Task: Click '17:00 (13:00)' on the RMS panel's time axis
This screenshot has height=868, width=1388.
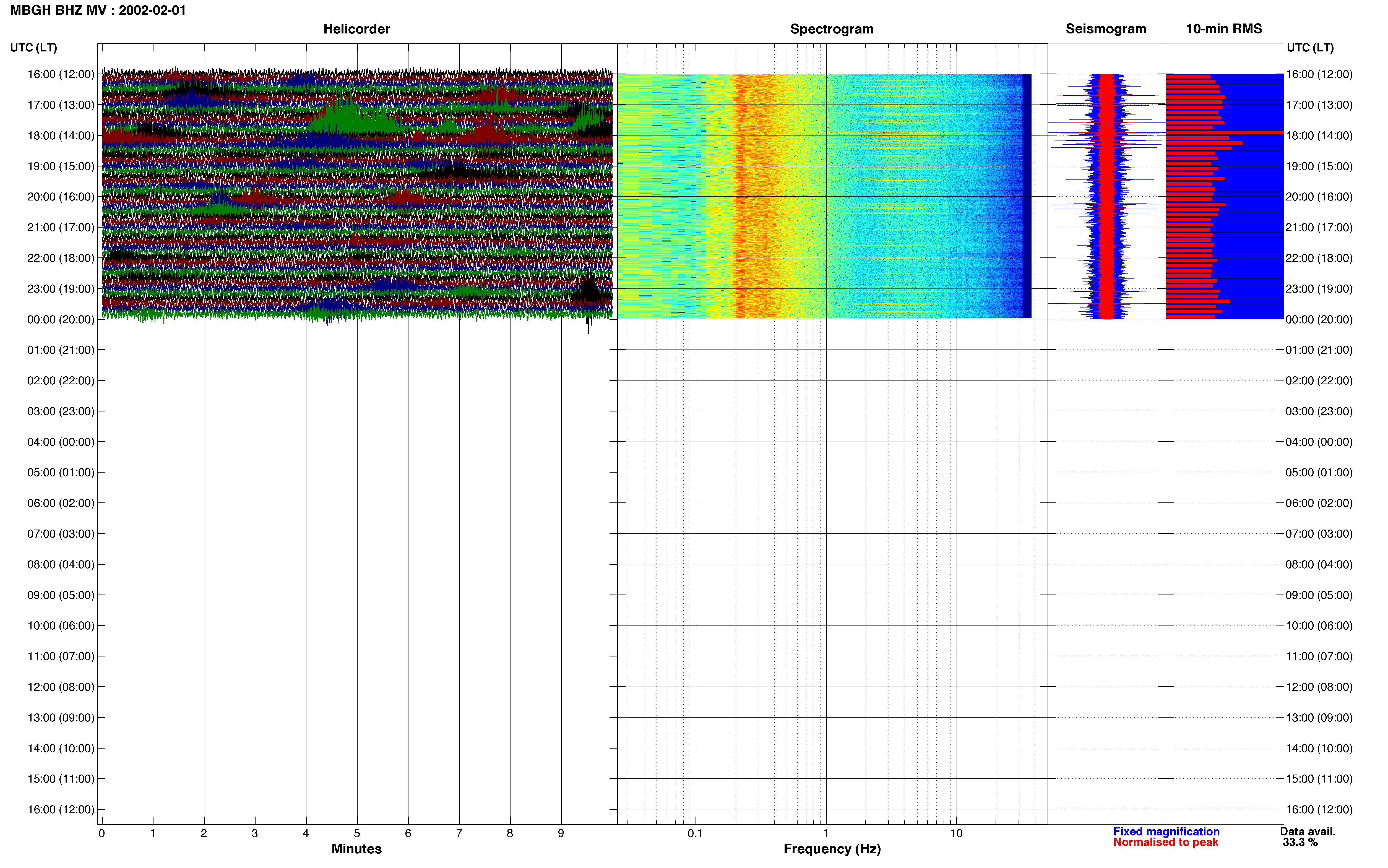Action: point(1319,105)
